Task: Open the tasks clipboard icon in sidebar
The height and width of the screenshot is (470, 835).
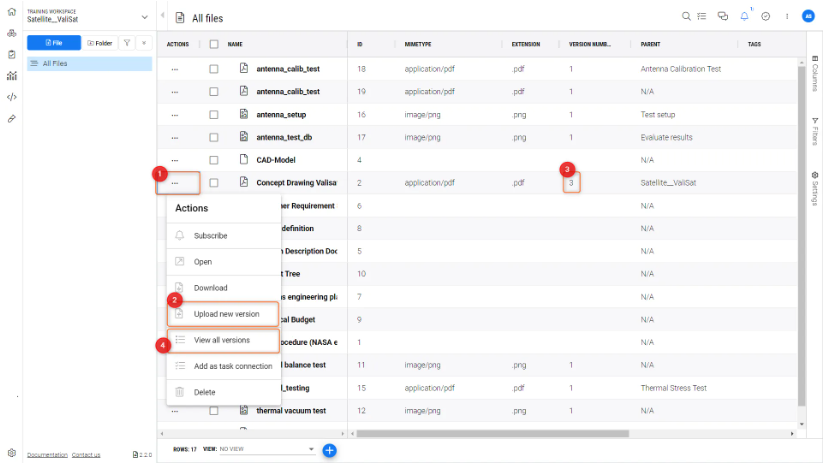Action: [x=11, y=54]
